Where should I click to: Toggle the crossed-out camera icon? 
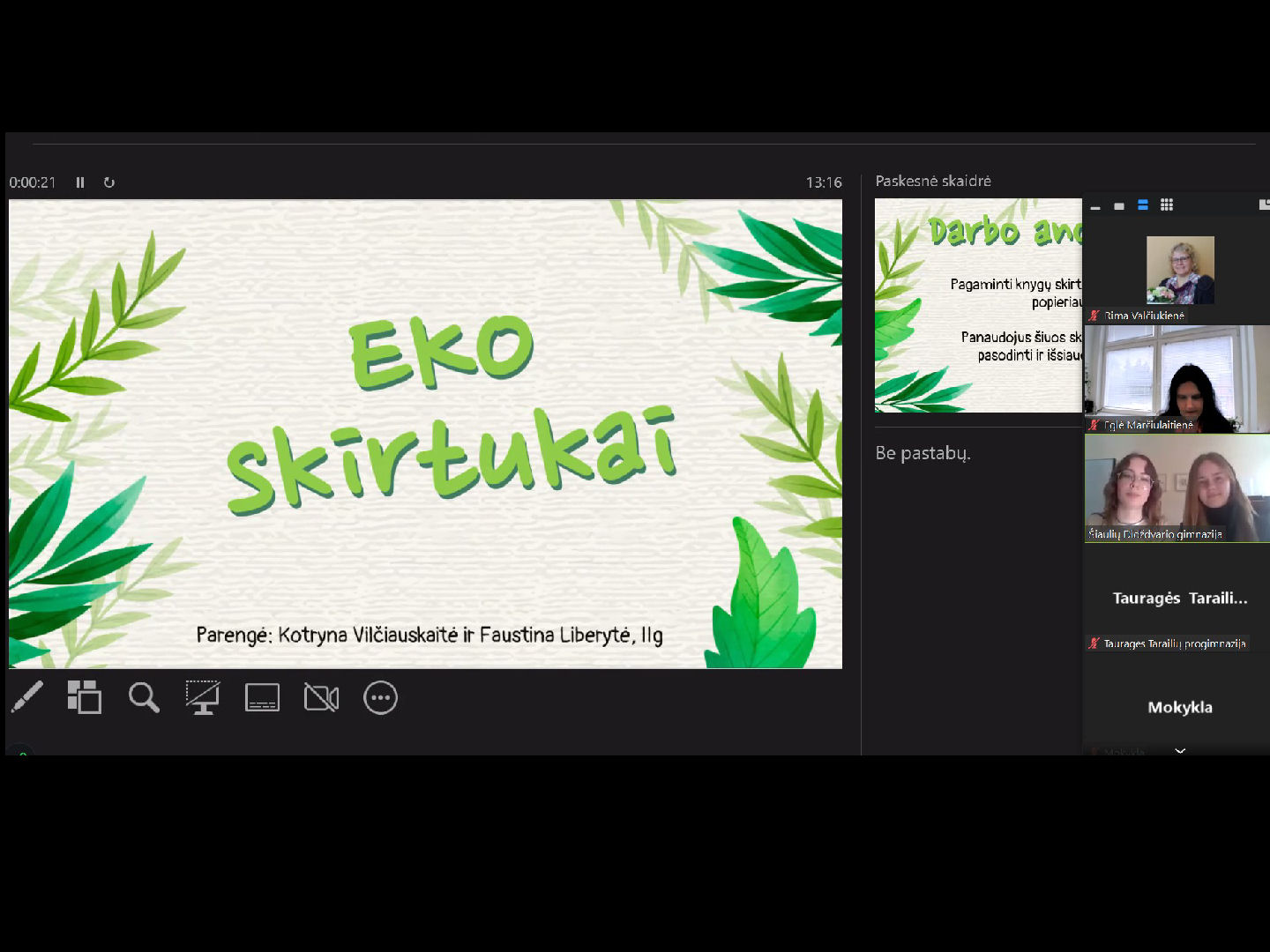[321, 697]
